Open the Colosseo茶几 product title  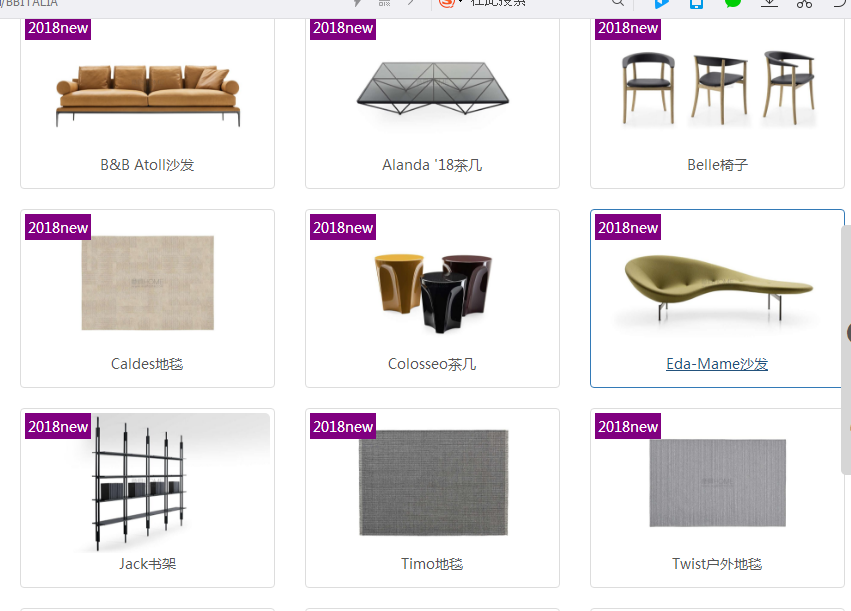click(432, 364)
